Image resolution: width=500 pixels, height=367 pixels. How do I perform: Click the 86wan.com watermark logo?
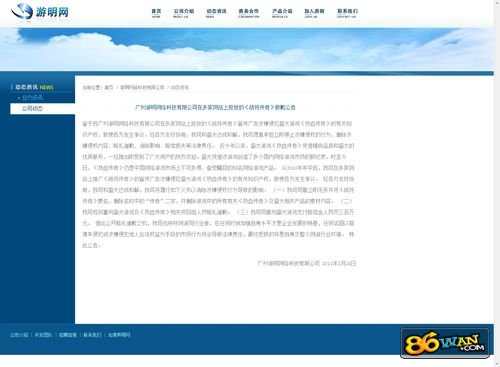pos(445,343)
